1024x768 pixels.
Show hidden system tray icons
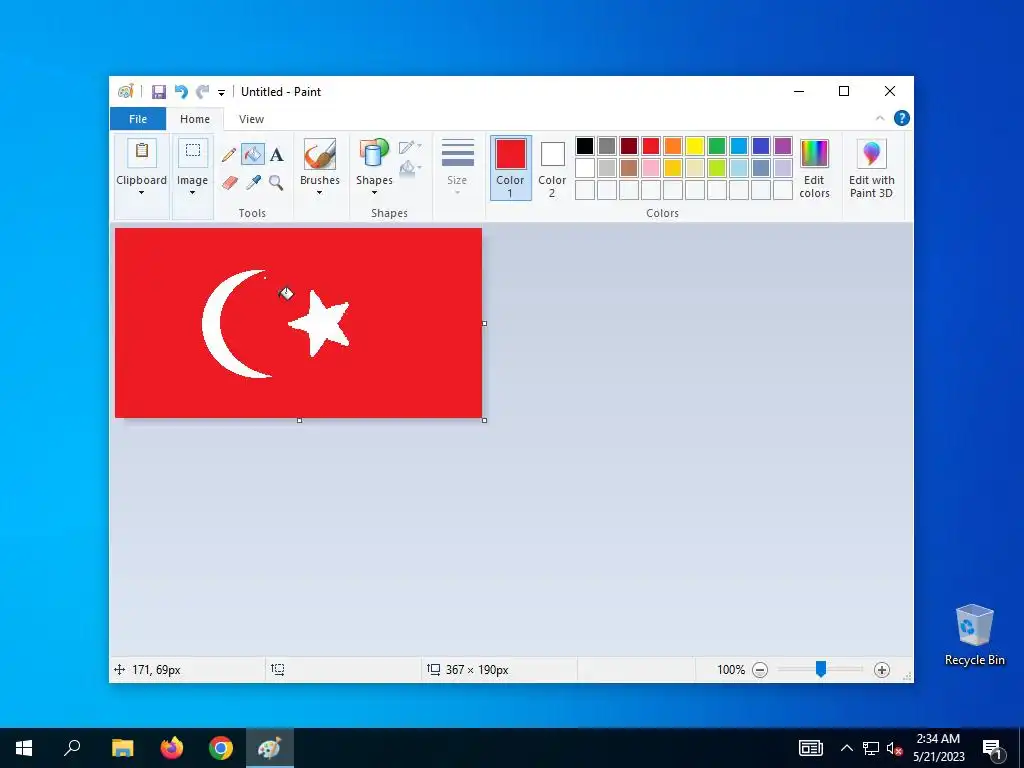click(846, 748)
